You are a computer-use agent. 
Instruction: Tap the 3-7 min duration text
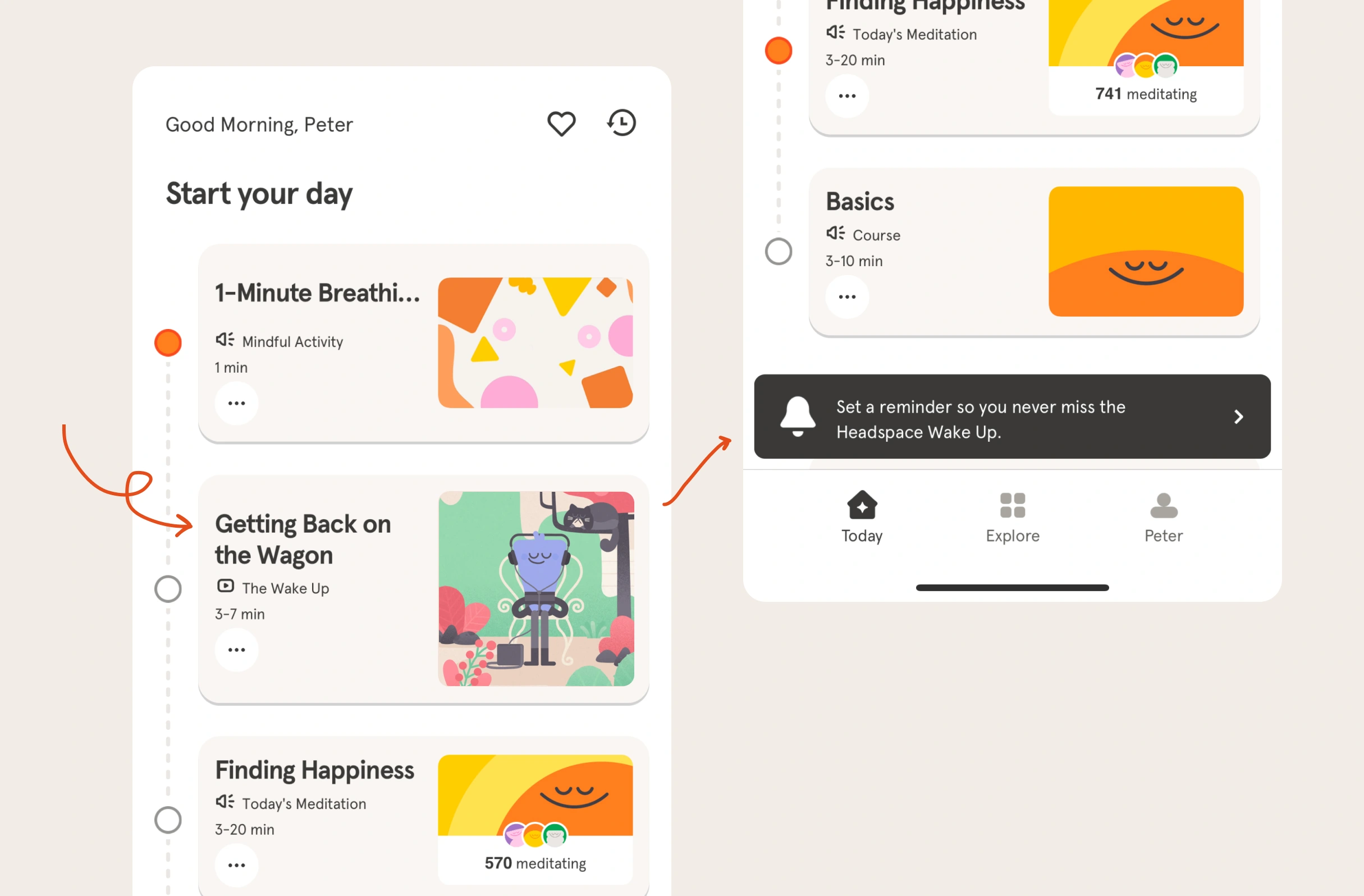pos(240,614)
